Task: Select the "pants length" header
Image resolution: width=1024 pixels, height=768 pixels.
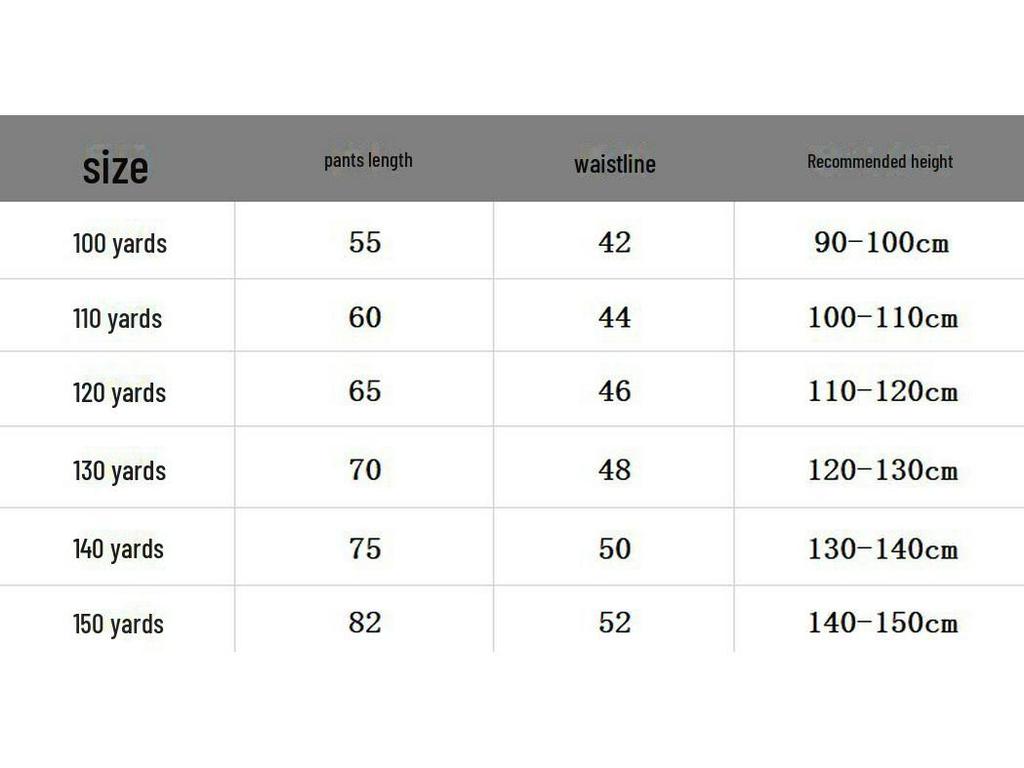Action: [x=368, y=160]
